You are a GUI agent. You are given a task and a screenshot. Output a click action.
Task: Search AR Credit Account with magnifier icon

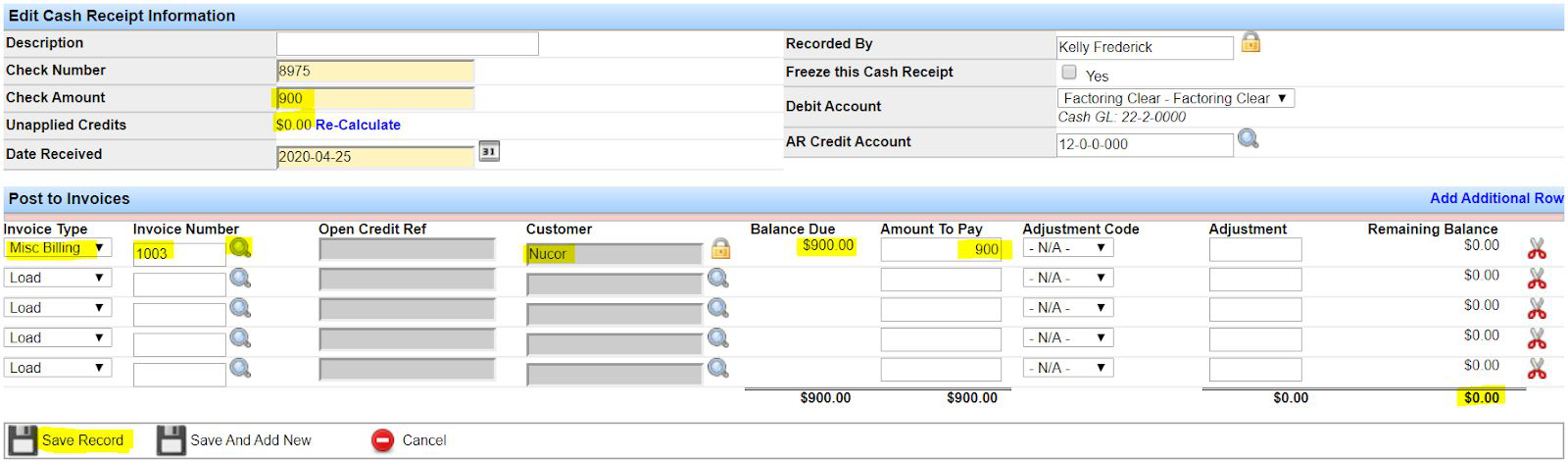click(x=1248, y=139)
